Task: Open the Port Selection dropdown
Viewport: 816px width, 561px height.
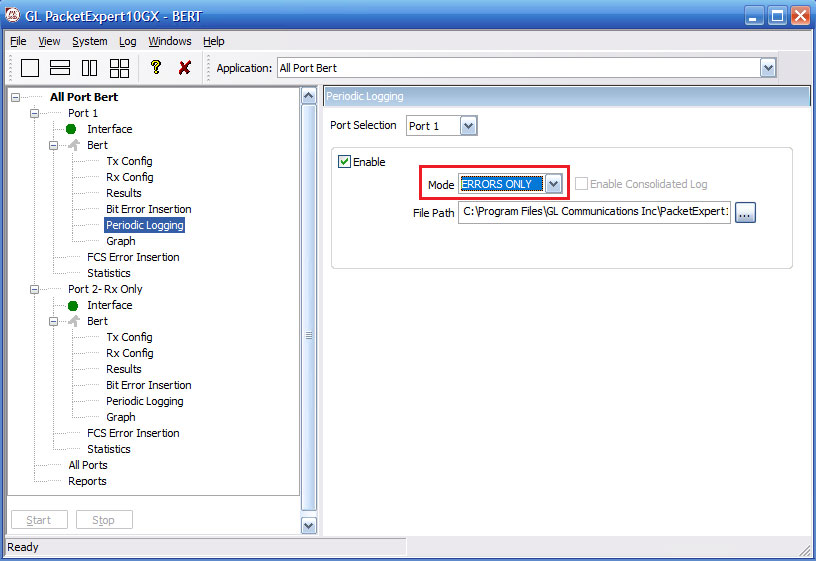Action: (468, 126)
